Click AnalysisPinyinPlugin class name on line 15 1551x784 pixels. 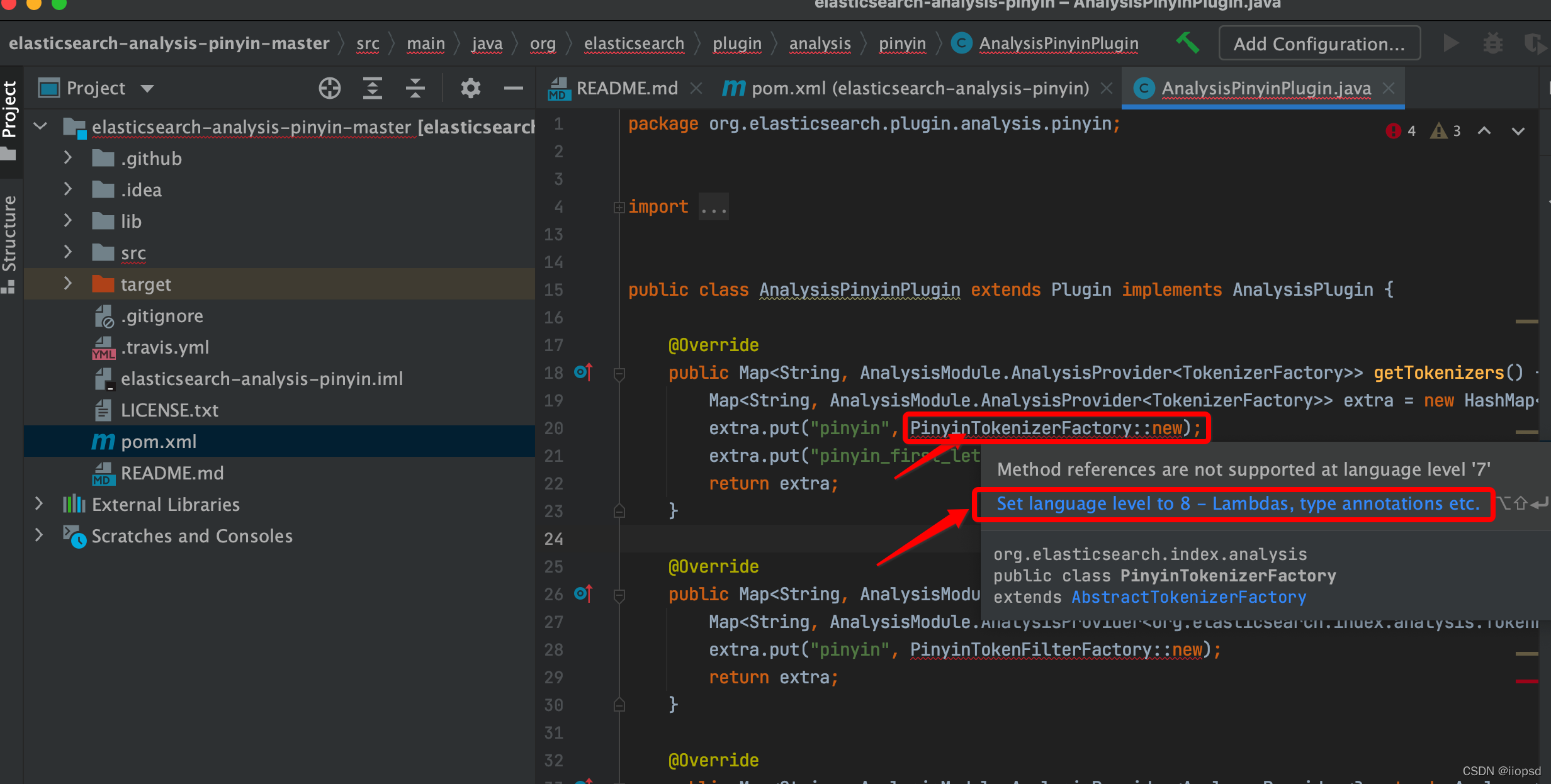(859, 290)
